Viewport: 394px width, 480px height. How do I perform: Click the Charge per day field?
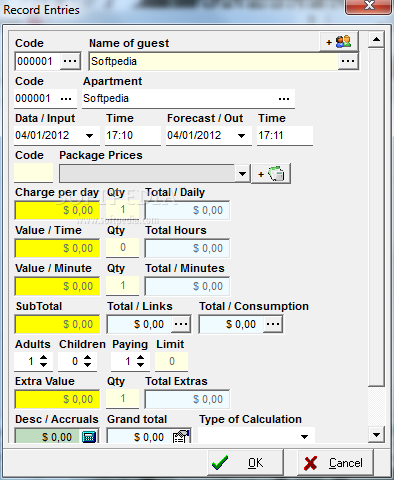(57, 210)
